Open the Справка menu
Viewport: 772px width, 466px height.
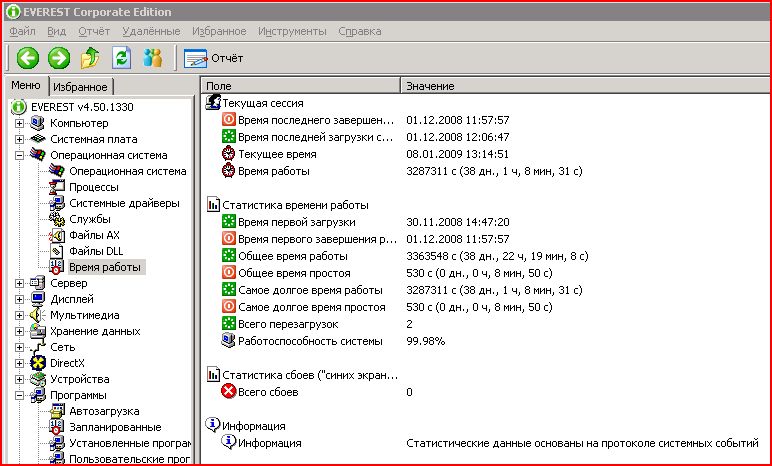click(x=360, y=31)
